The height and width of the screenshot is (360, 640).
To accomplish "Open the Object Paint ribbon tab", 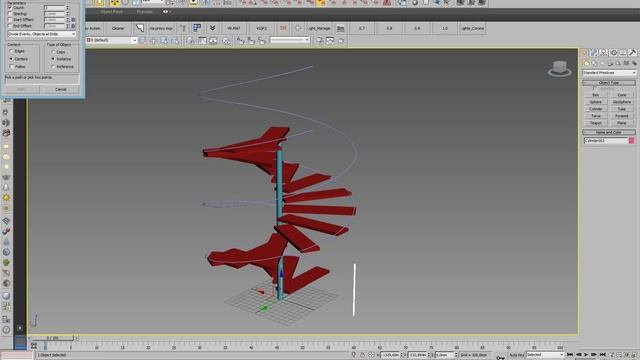I will coord(111,12).
